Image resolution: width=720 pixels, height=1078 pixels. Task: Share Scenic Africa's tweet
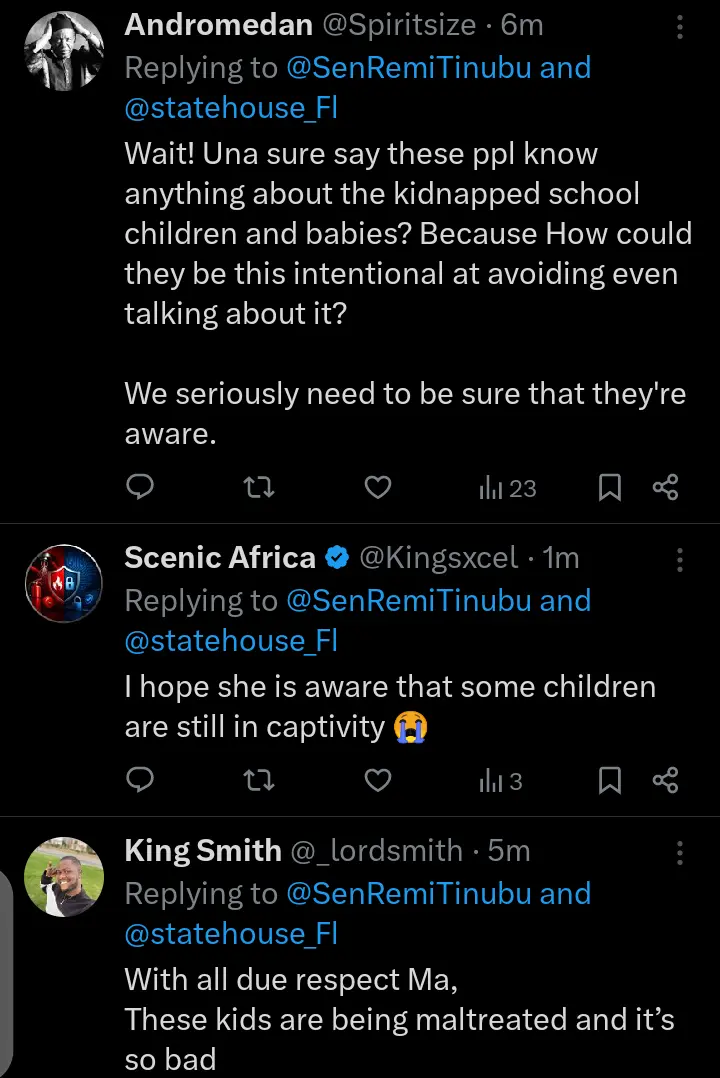(665, 780)
